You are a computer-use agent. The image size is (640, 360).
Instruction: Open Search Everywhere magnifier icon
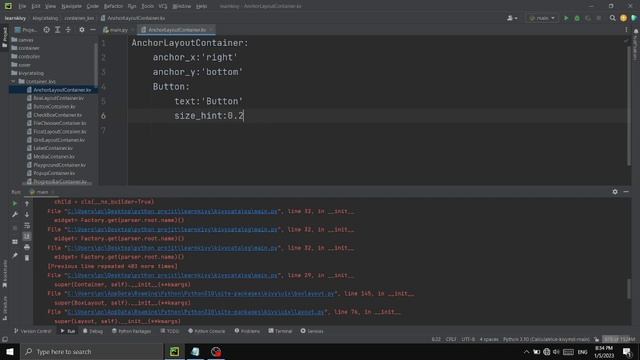pyautogui.click(x=612, y=18)
